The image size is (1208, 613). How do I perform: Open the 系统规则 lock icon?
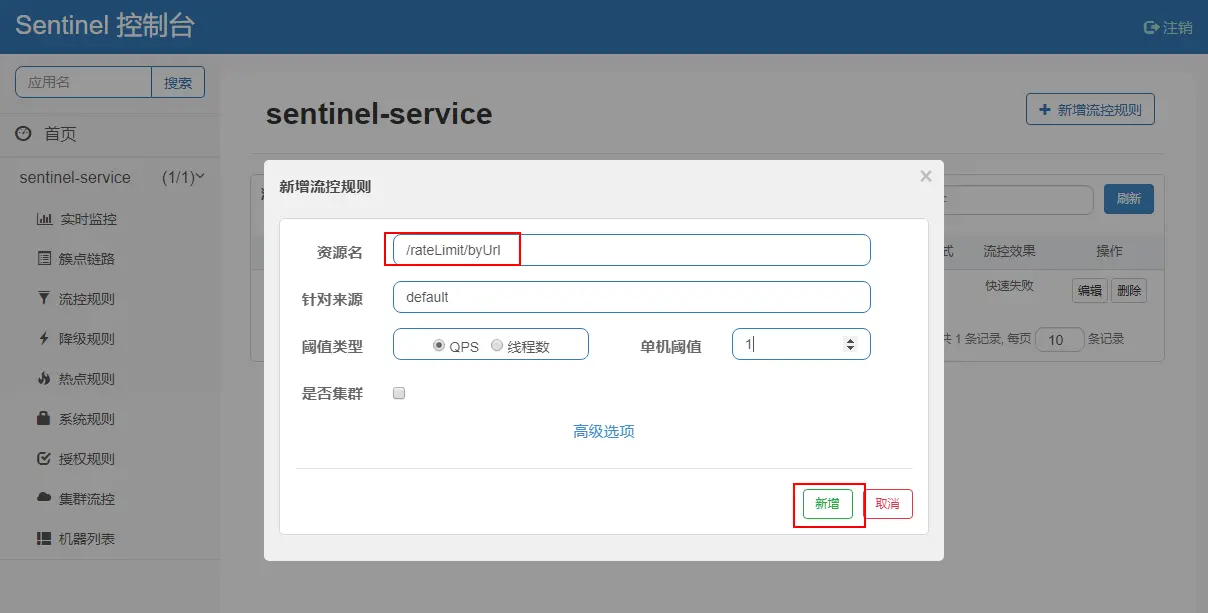(x=44, y=418)
